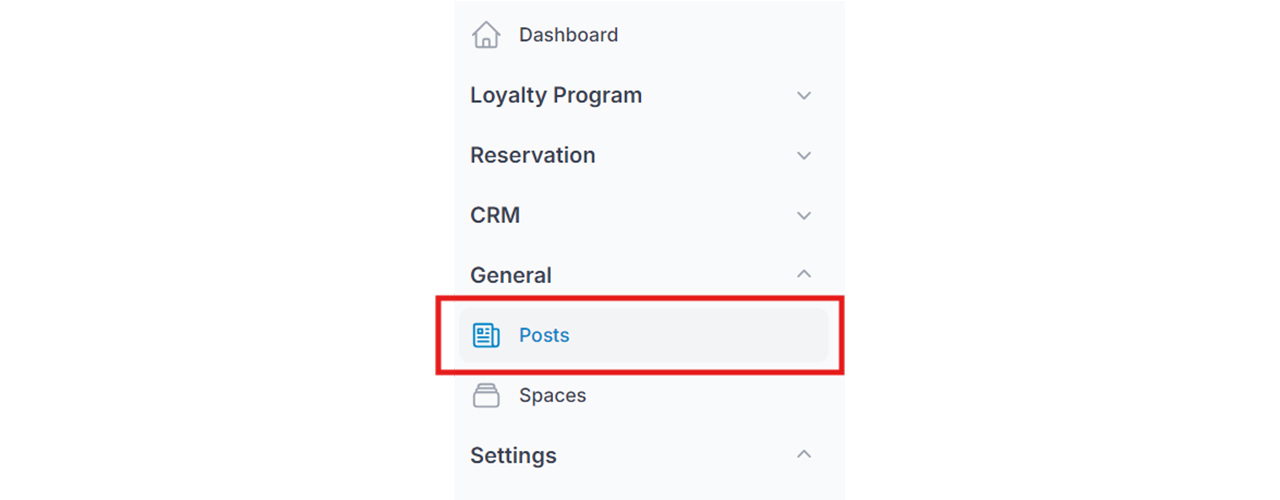
Task: Click the Dashboard home icon
Action: [486, 35]
